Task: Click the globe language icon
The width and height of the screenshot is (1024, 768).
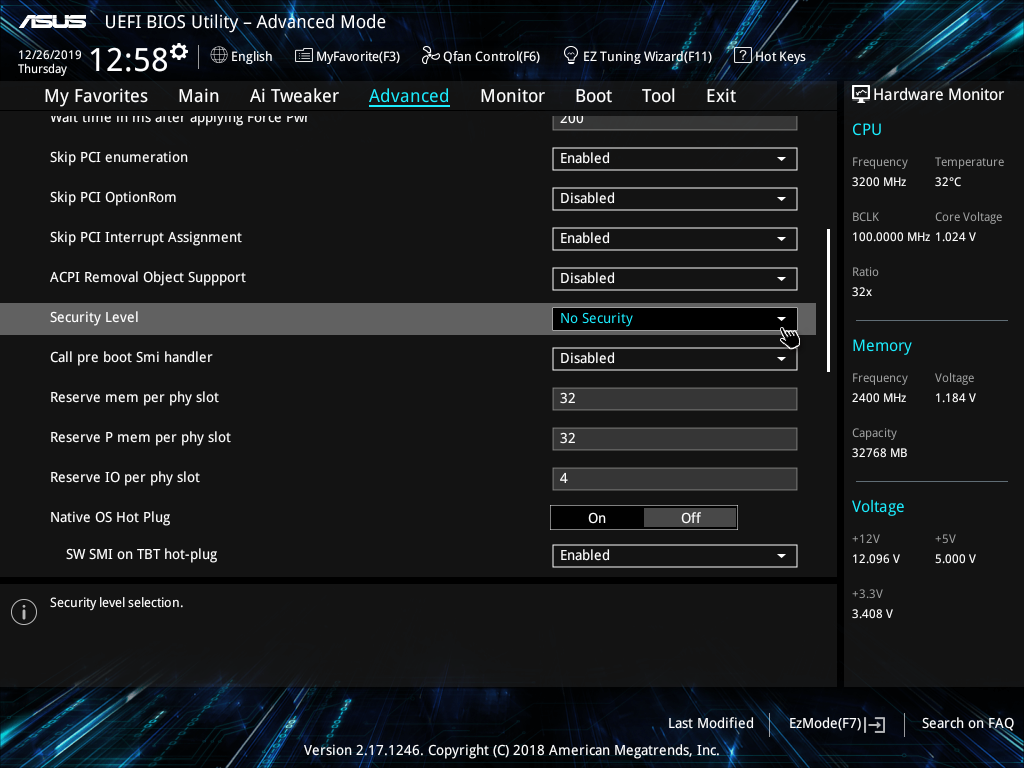Action: [219, 56]
